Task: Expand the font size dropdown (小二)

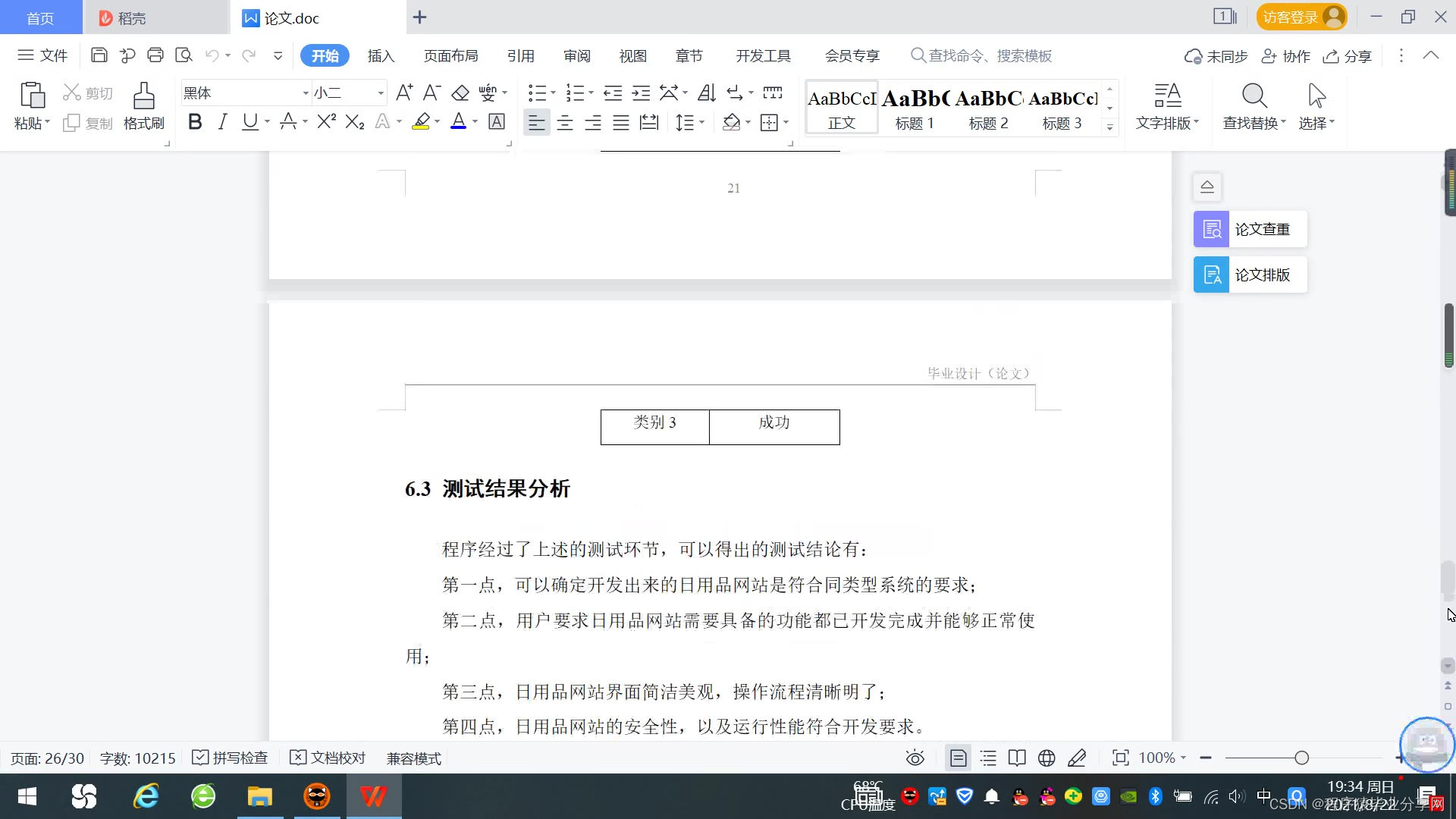Action: point(381,93)
